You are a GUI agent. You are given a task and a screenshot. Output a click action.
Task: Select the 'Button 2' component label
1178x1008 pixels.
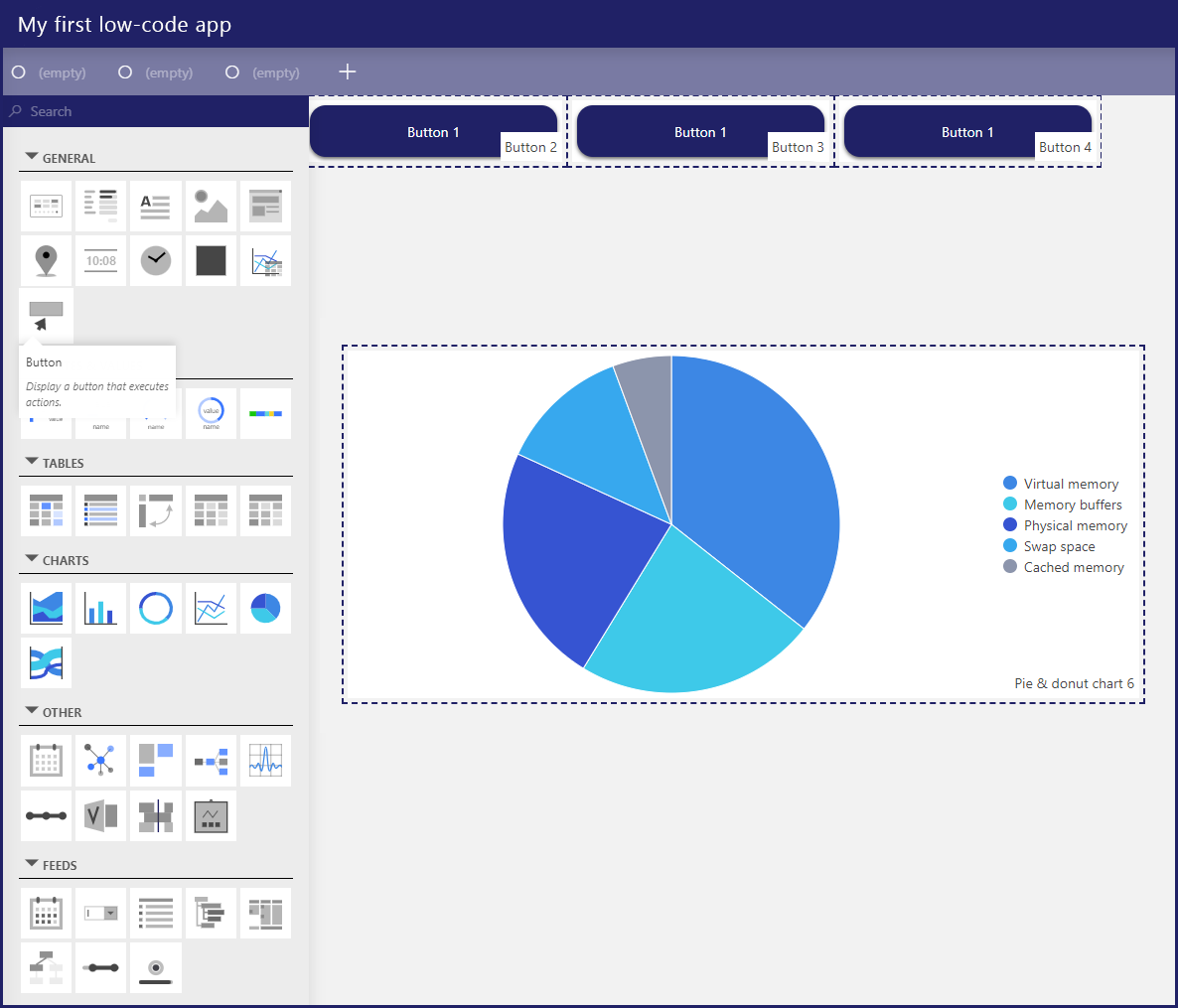[530, 147]
